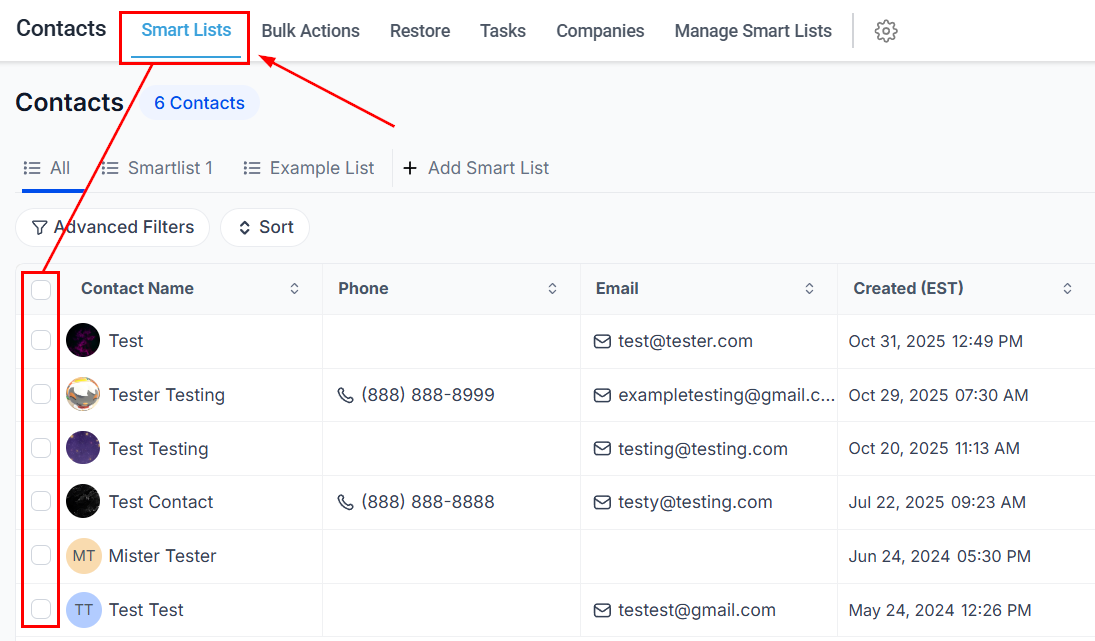
Task: Sort by the Contact Name column arrows
Action: pyautogui.click(x=295, y=288)
